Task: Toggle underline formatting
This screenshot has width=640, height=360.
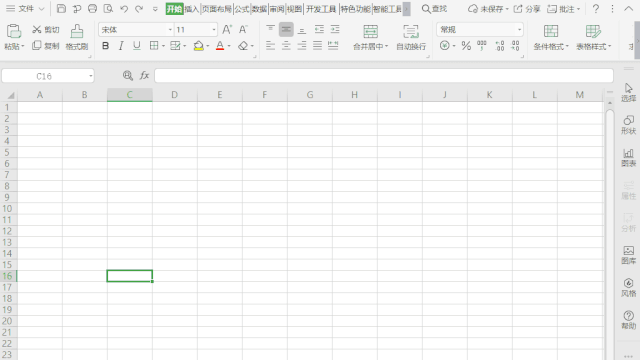Action: tap(137, 46)
